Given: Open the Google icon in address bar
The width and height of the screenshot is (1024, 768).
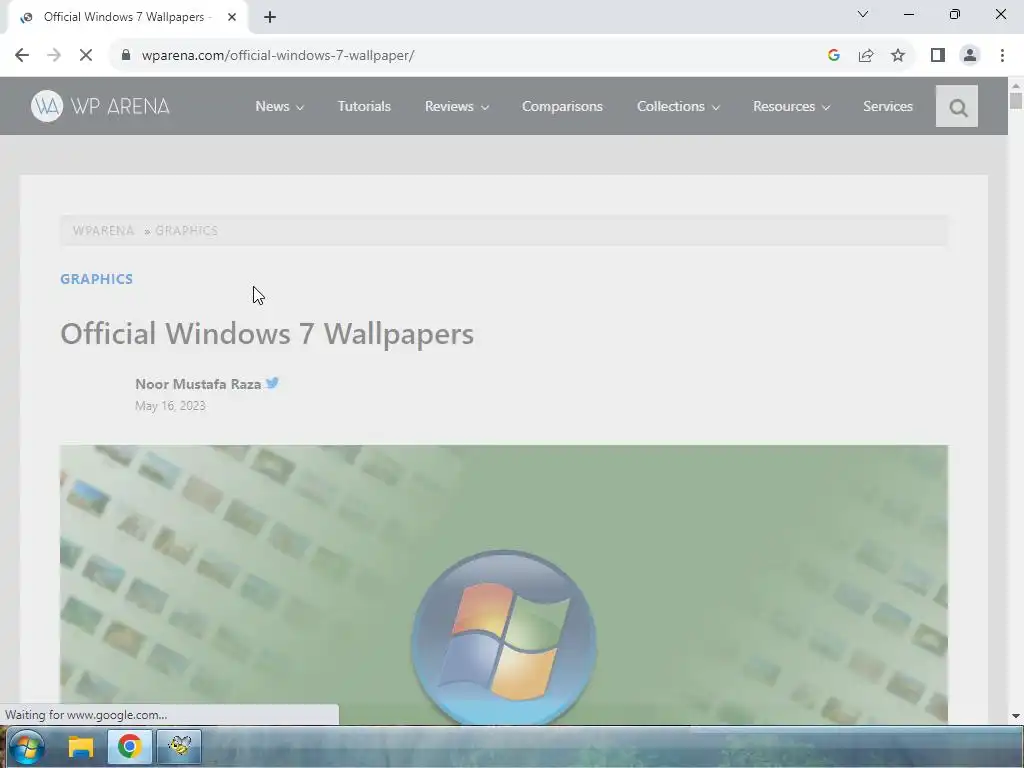Looking at the screenshot, I should click(x=833, y=56).
